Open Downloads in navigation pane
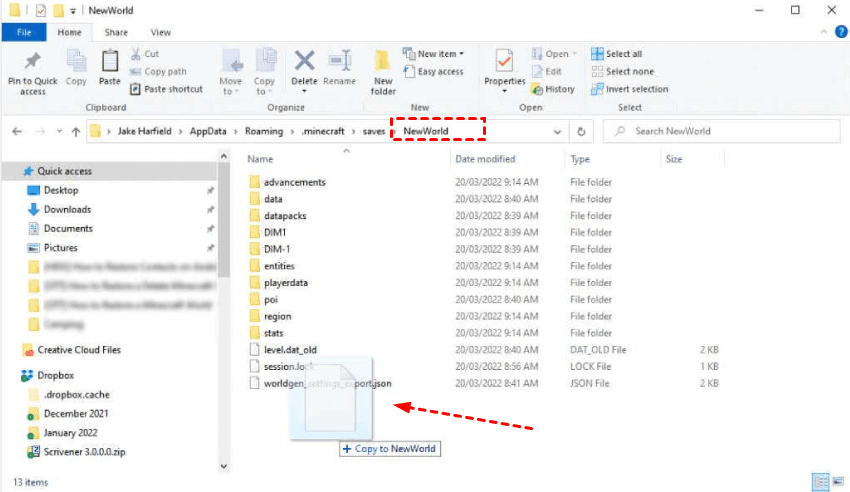850x492 pixels. (67, 209)
